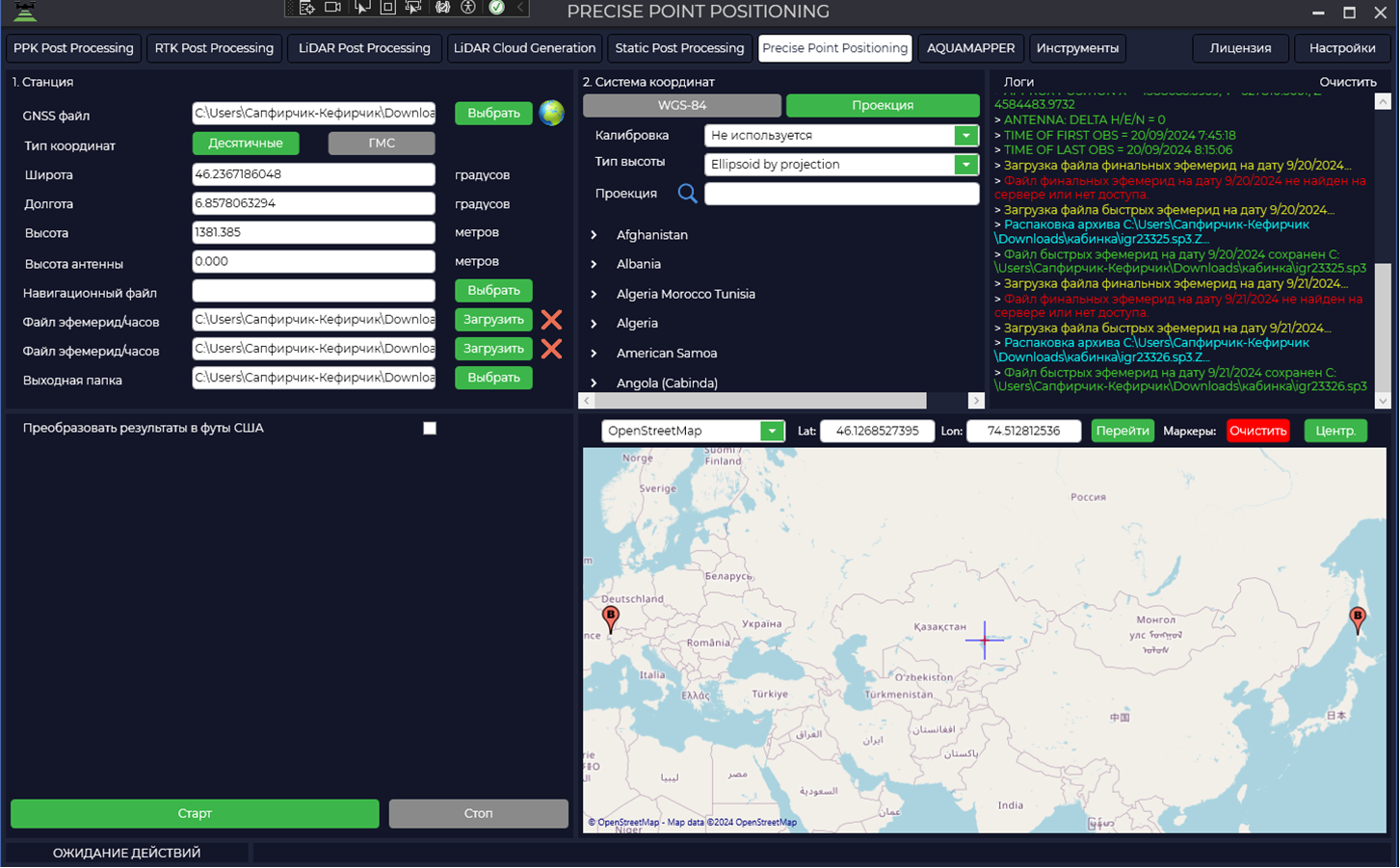Click the green checkmark status icon
This screenshot has width=1400, height=868.
click(496, 7)
